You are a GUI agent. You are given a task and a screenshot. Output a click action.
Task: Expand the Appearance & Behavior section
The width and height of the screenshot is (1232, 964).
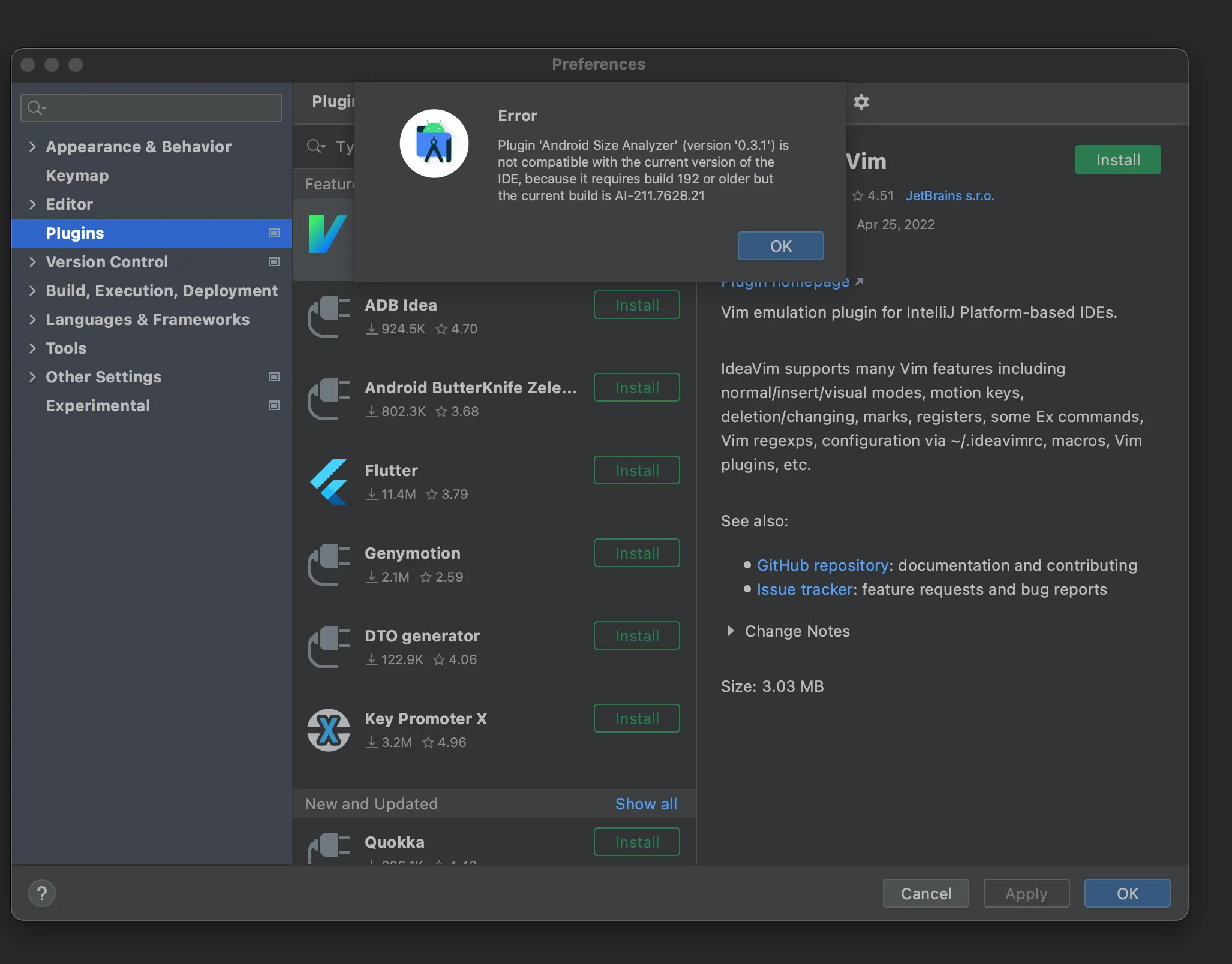tap(32, 147)
